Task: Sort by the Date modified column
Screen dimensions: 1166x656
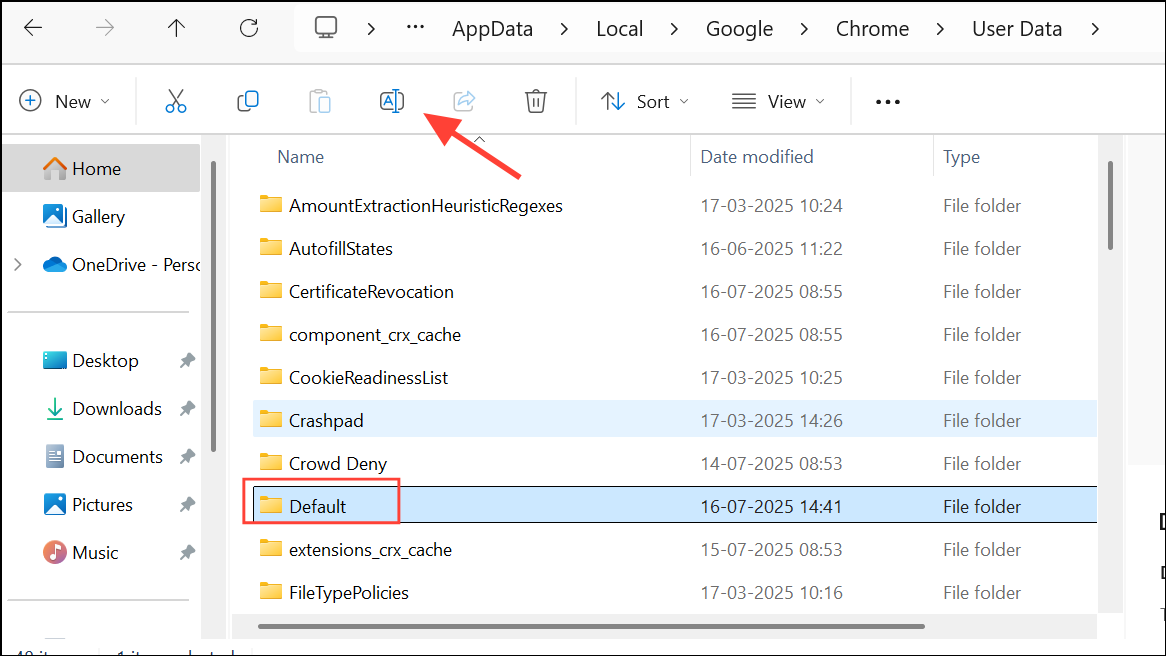Action: pos(757,157)
